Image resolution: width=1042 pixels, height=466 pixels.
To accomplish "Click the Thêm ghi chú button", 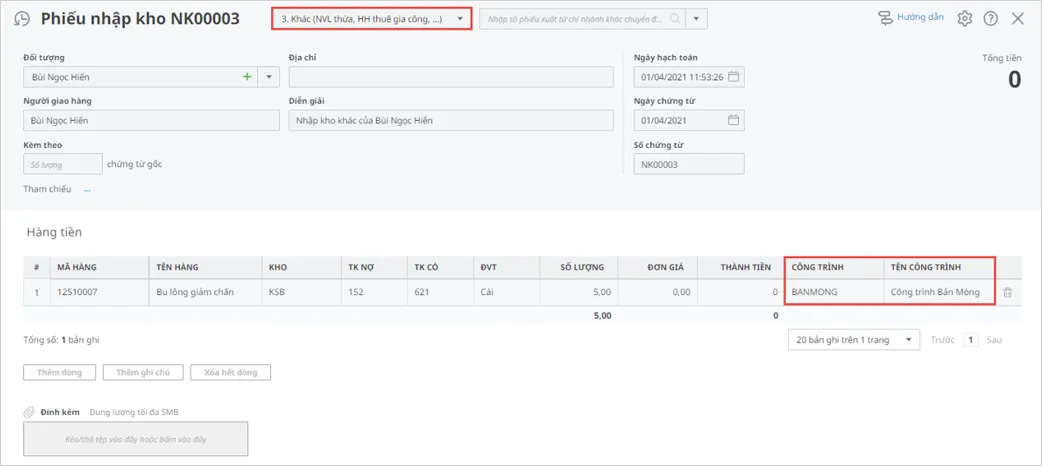I will point(143,373).
